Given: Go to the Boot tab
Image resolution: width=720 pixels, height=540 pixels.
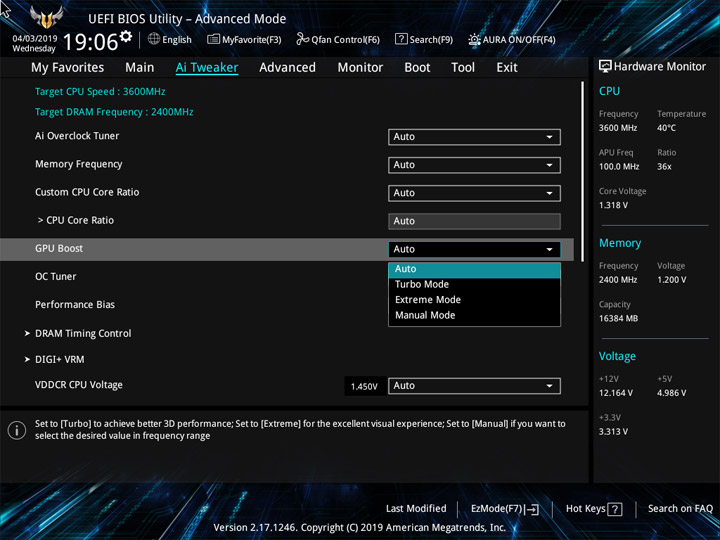Looking at the screenshot, I should coord(417,68).
